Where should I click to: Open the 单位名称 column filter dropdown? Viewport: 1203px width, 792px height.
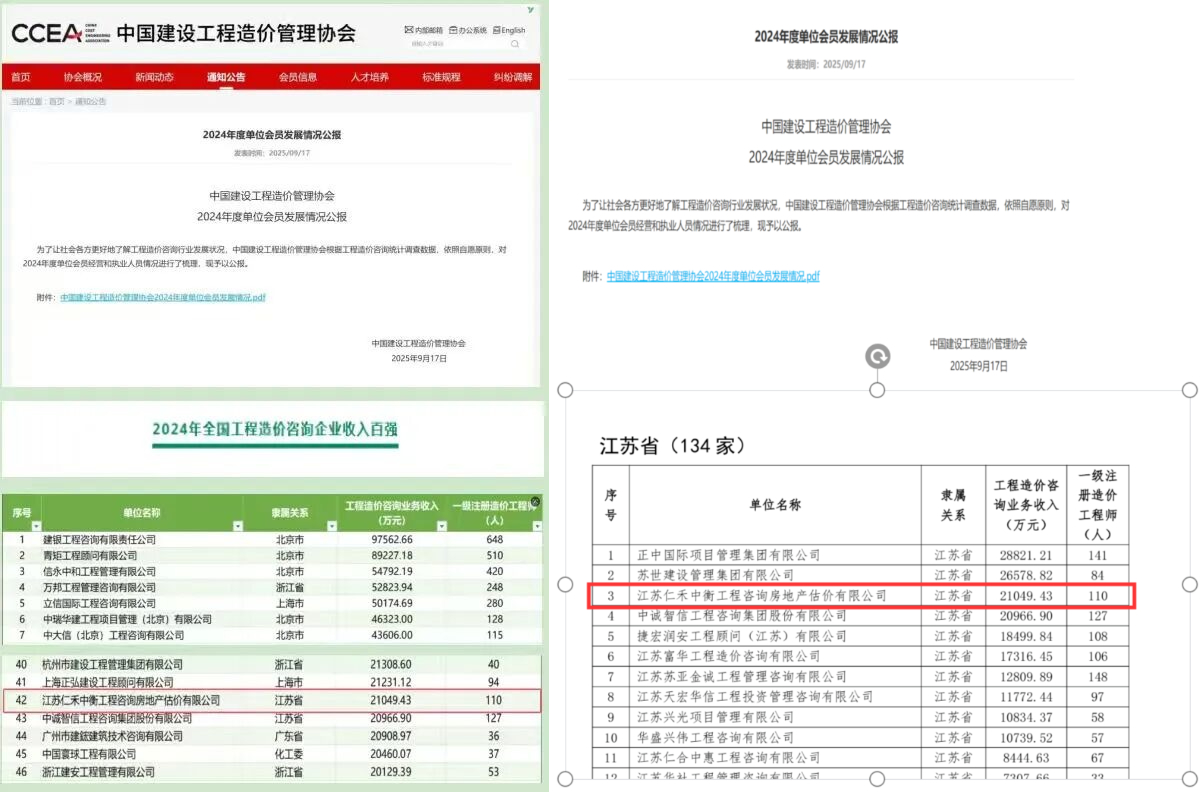237,526
